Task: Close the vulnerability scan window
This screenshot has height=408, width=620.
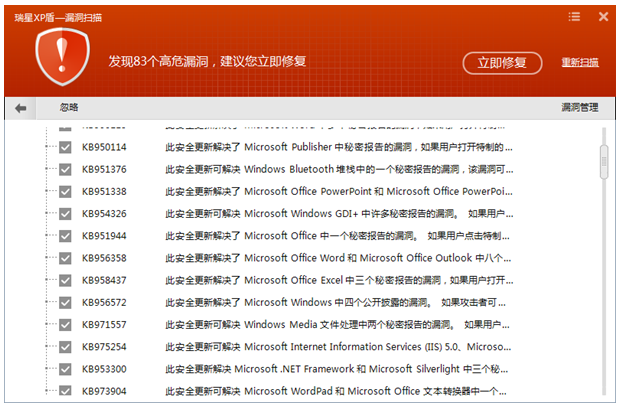Action: tap(604, 17)
